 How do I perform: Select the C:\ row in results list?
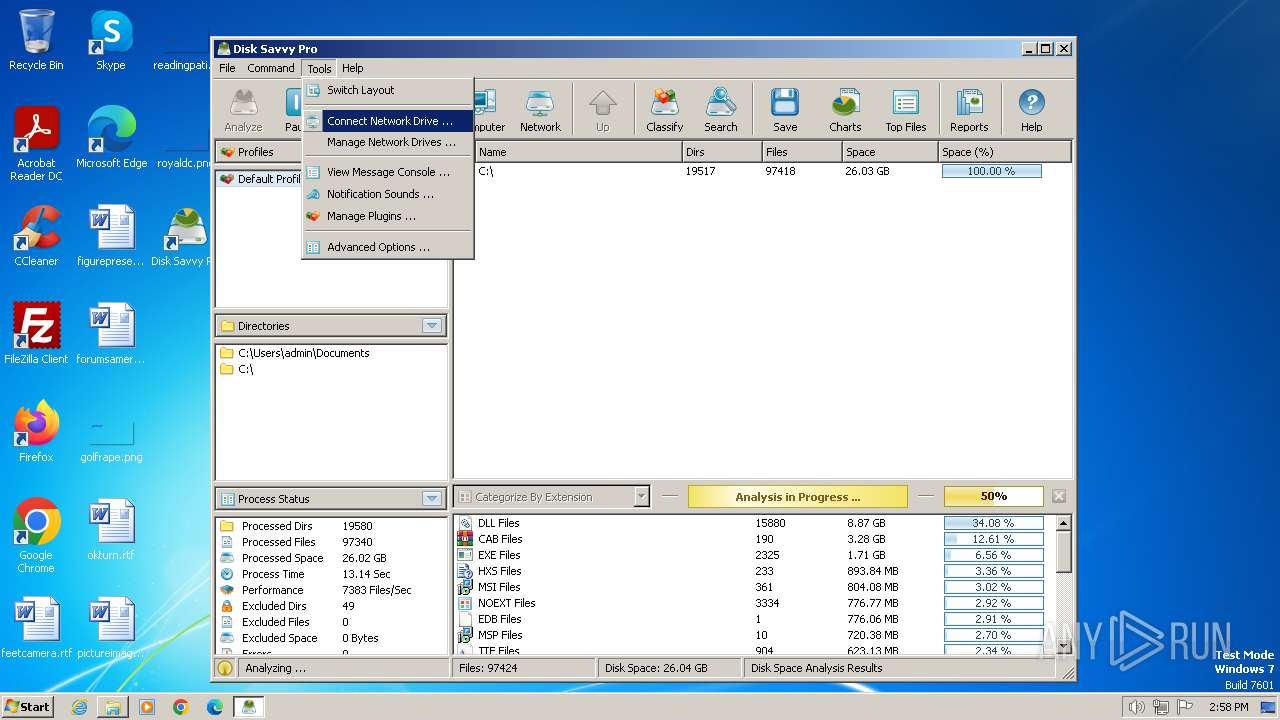(x=763, y=171)
